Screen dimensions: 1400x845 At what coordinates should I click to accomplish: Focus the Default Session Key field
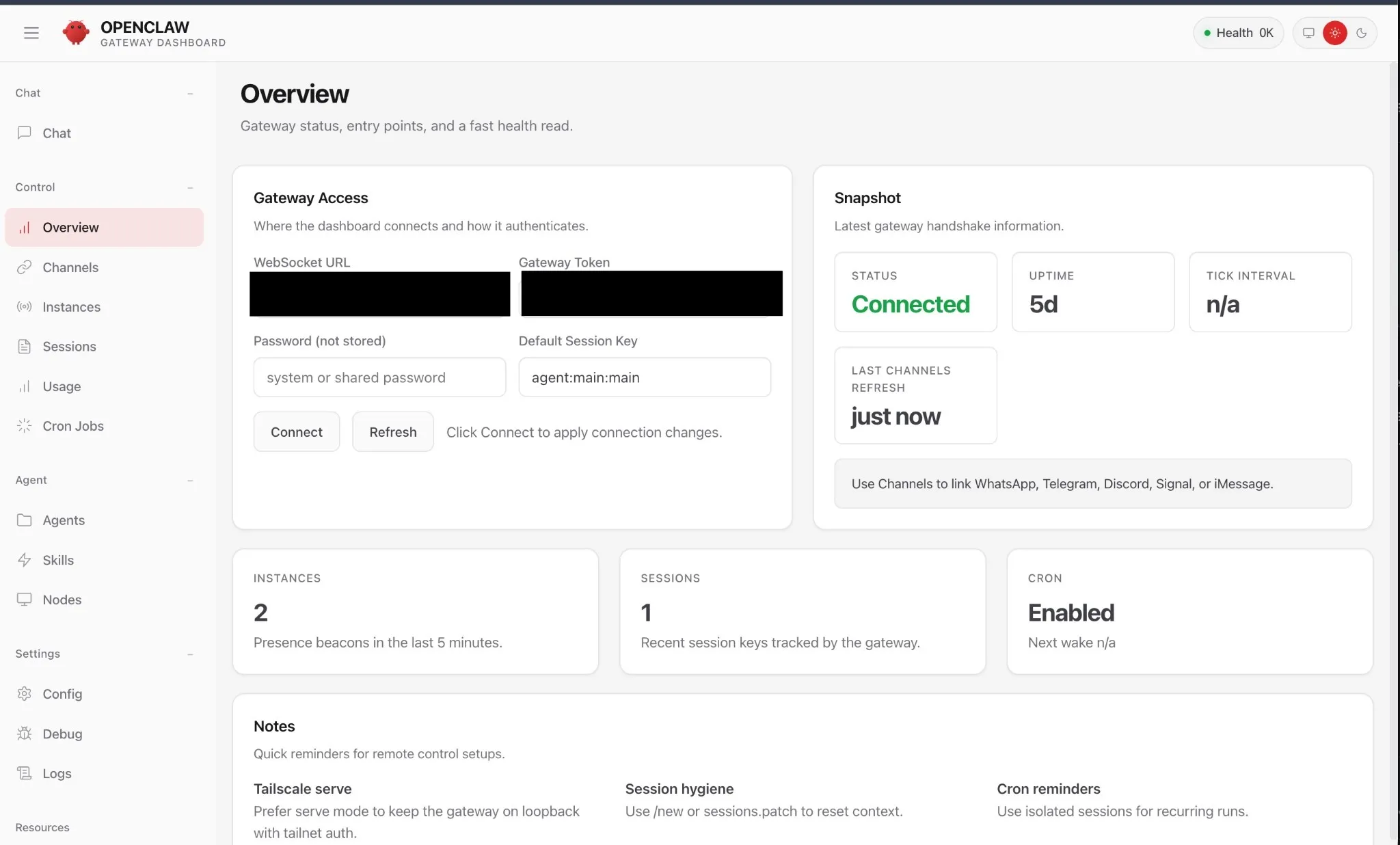645,377
